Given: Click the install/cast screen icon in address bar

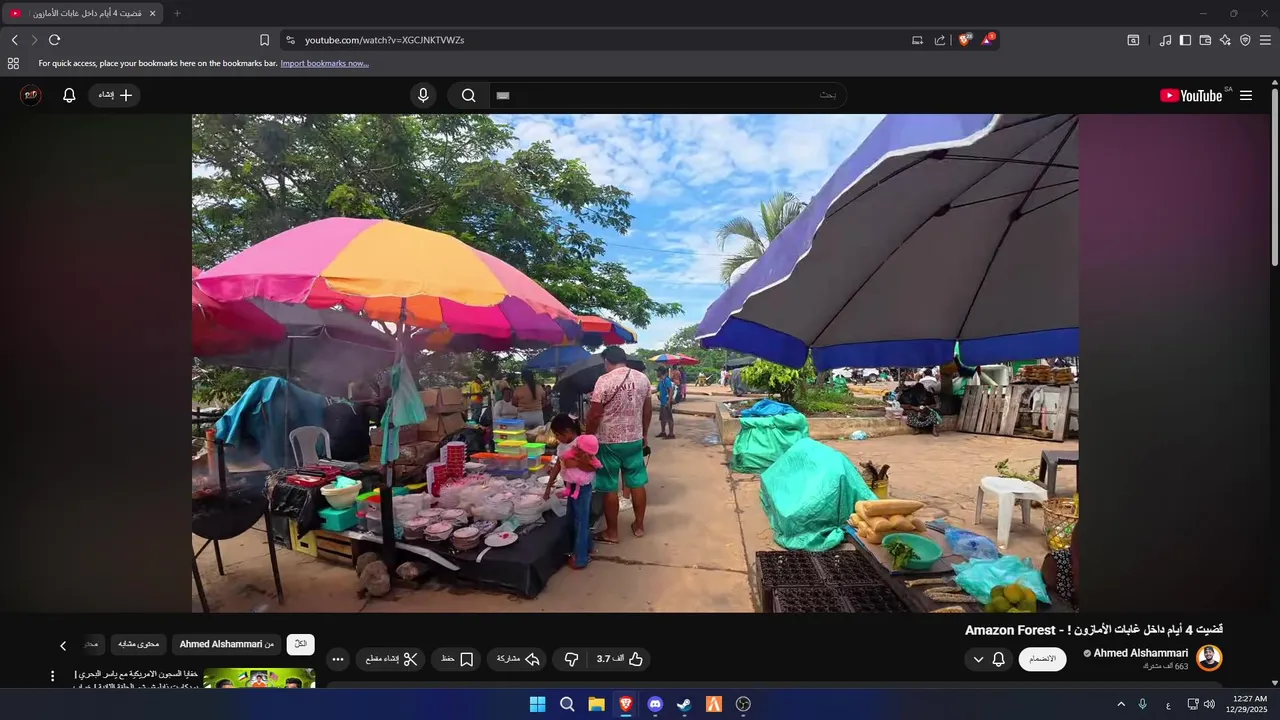Looking at the screenshot, I should tap(917, 40).
